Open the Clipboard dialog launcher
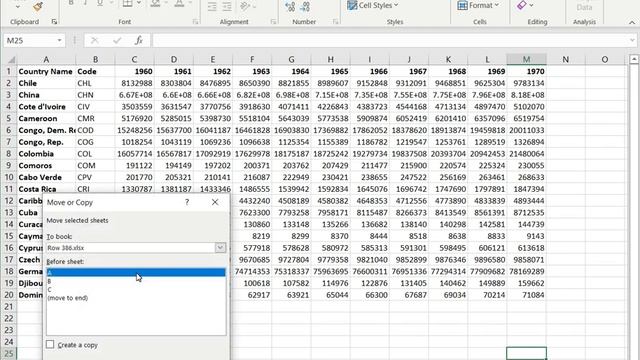The width and height of the screenshot is (640, 360). pyautogui.click(x=54, y=22)
